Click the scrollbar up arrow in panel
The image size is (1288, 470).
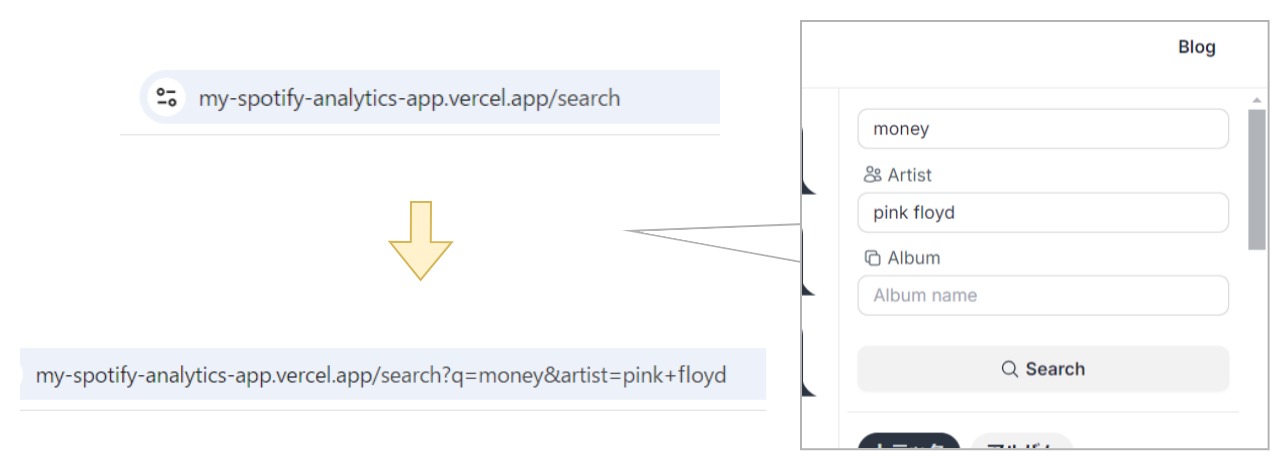1257,101
